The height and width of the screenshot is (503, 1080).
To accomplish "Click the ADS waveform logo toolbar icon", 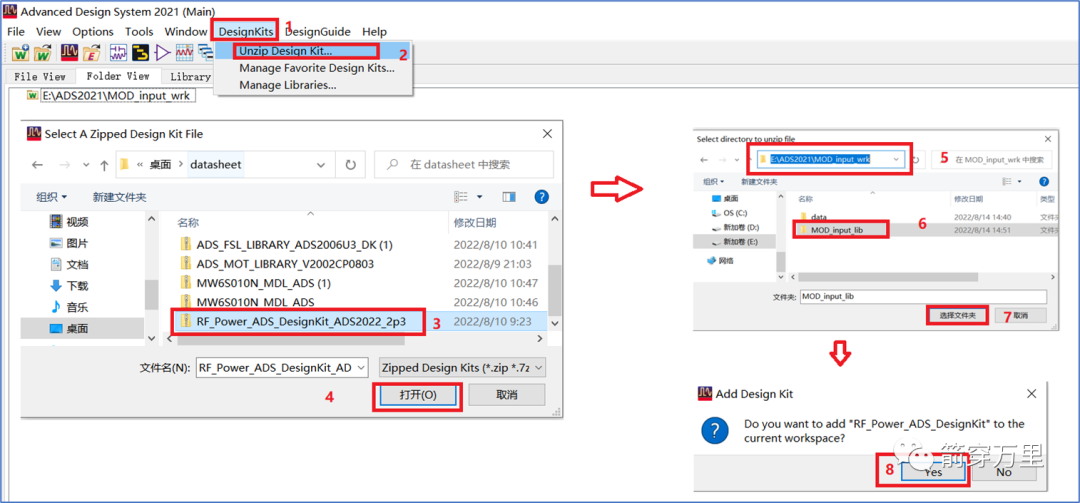I will click(x=70, y=52).
